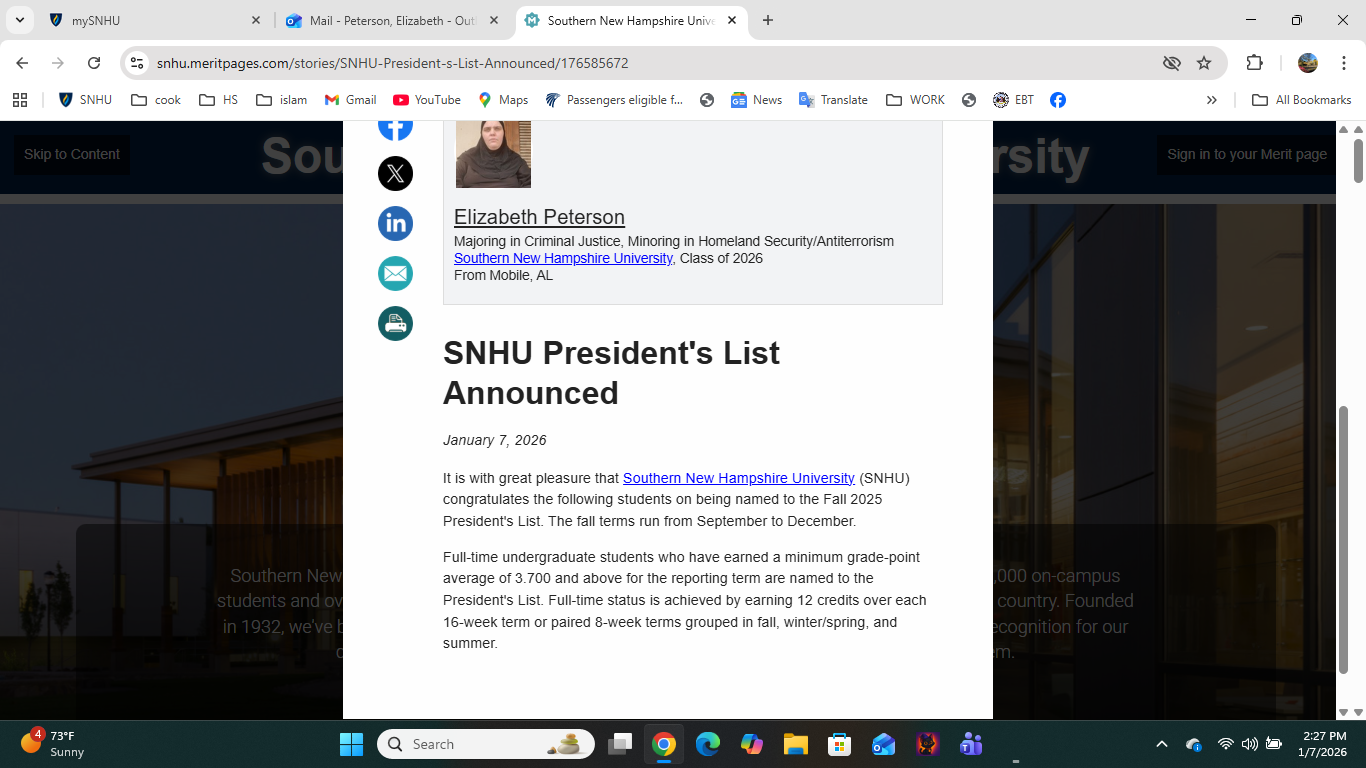Open the Translate bookmark
The image size is (1366, 768).
point(833,100)
